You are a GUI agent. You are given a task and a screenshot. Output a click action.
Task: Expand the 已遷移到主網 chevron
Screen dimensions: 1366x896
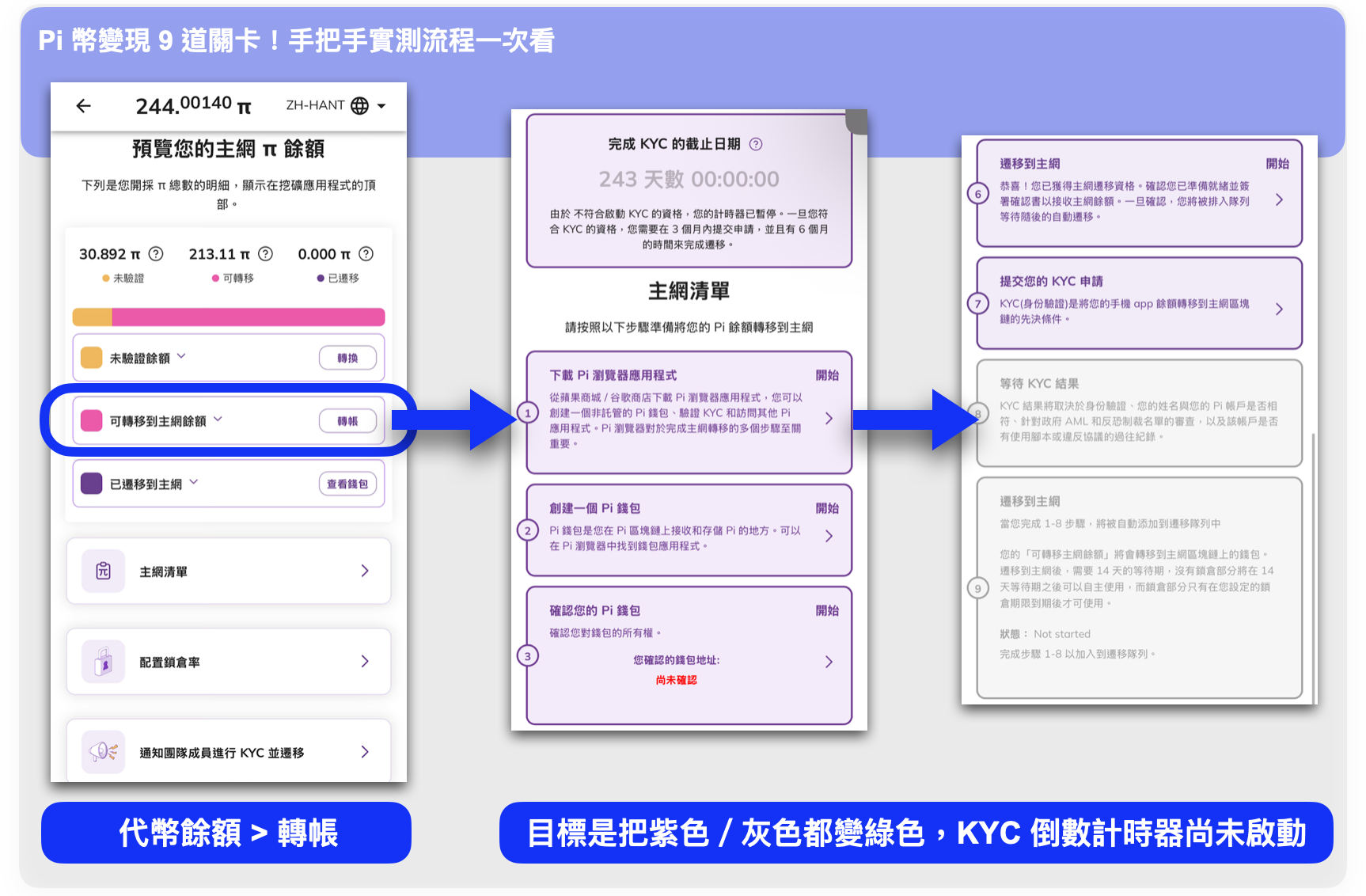pyautogui.click(x=194, y=482)
